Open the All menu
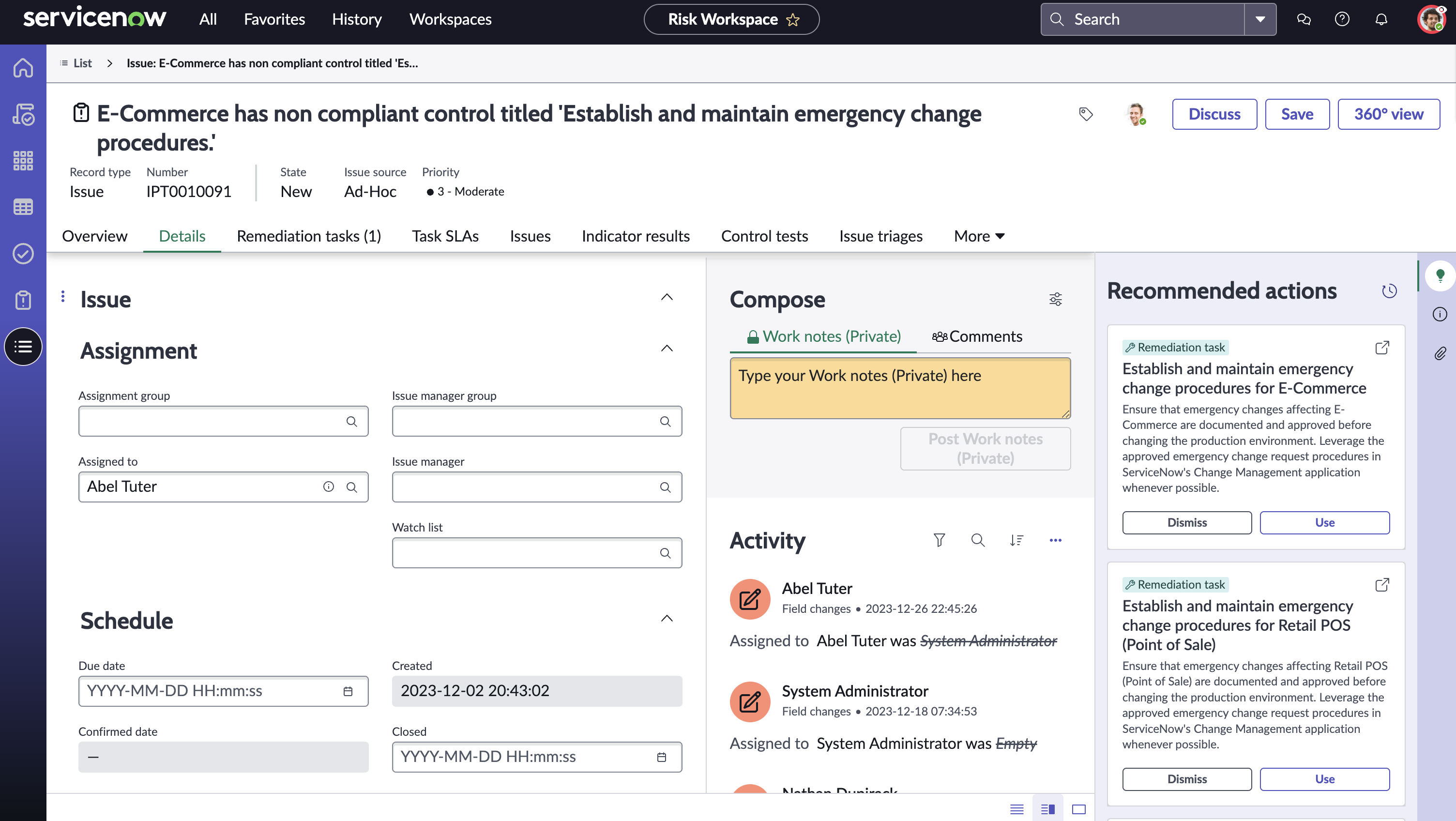1456x821 pixels. 208,20
